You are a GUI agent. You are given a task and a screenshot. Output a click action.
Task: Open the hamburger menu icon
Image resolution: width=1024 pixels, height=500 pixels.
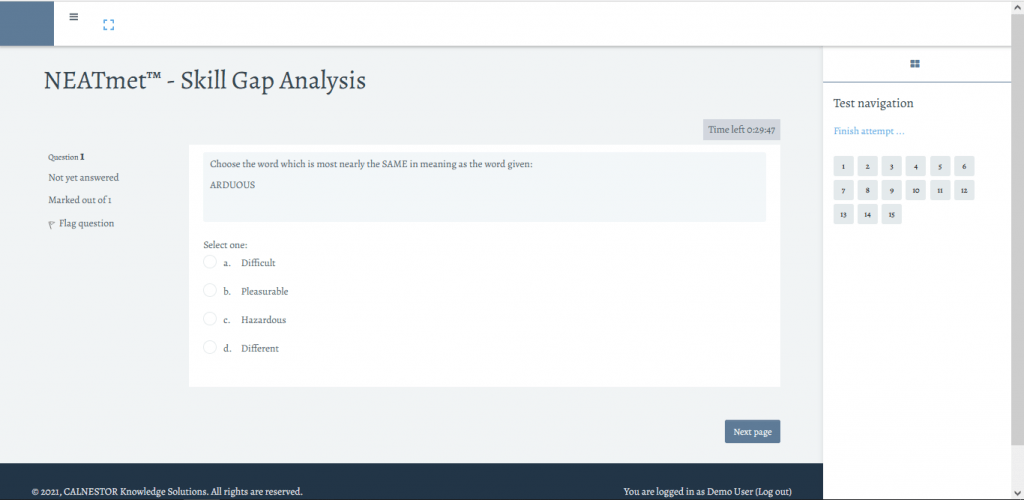point(74,17)
